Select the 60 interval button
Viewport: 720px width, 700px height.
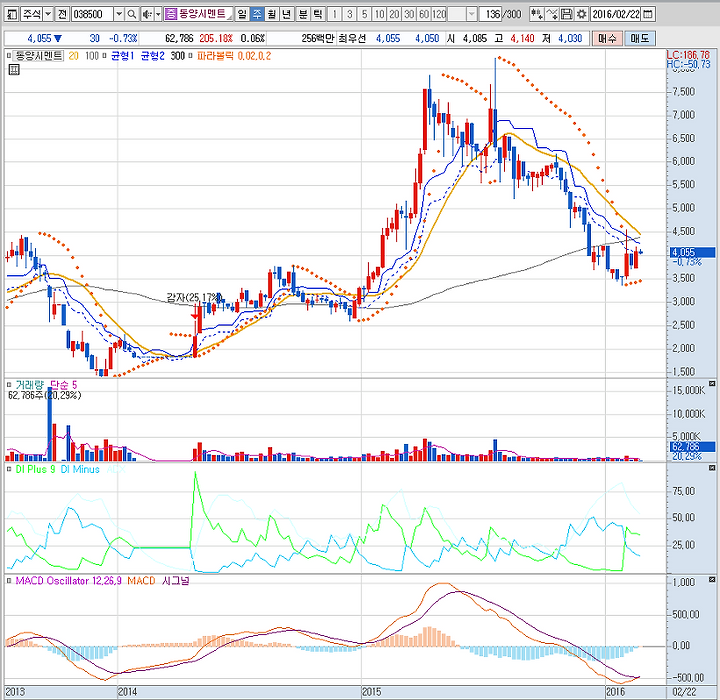click(x=424, y=14)
